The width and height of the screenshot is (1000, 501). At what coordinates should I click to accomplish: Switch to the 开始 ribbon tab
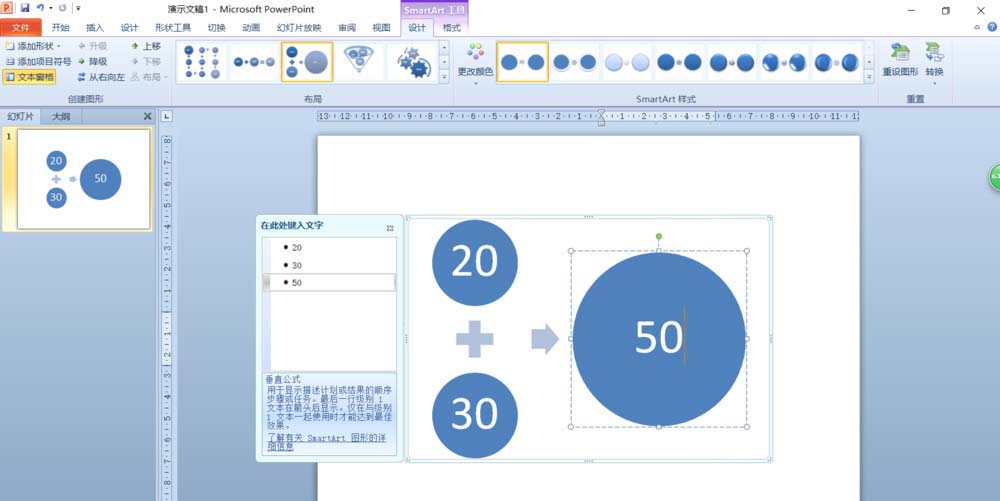click(61, 27)
